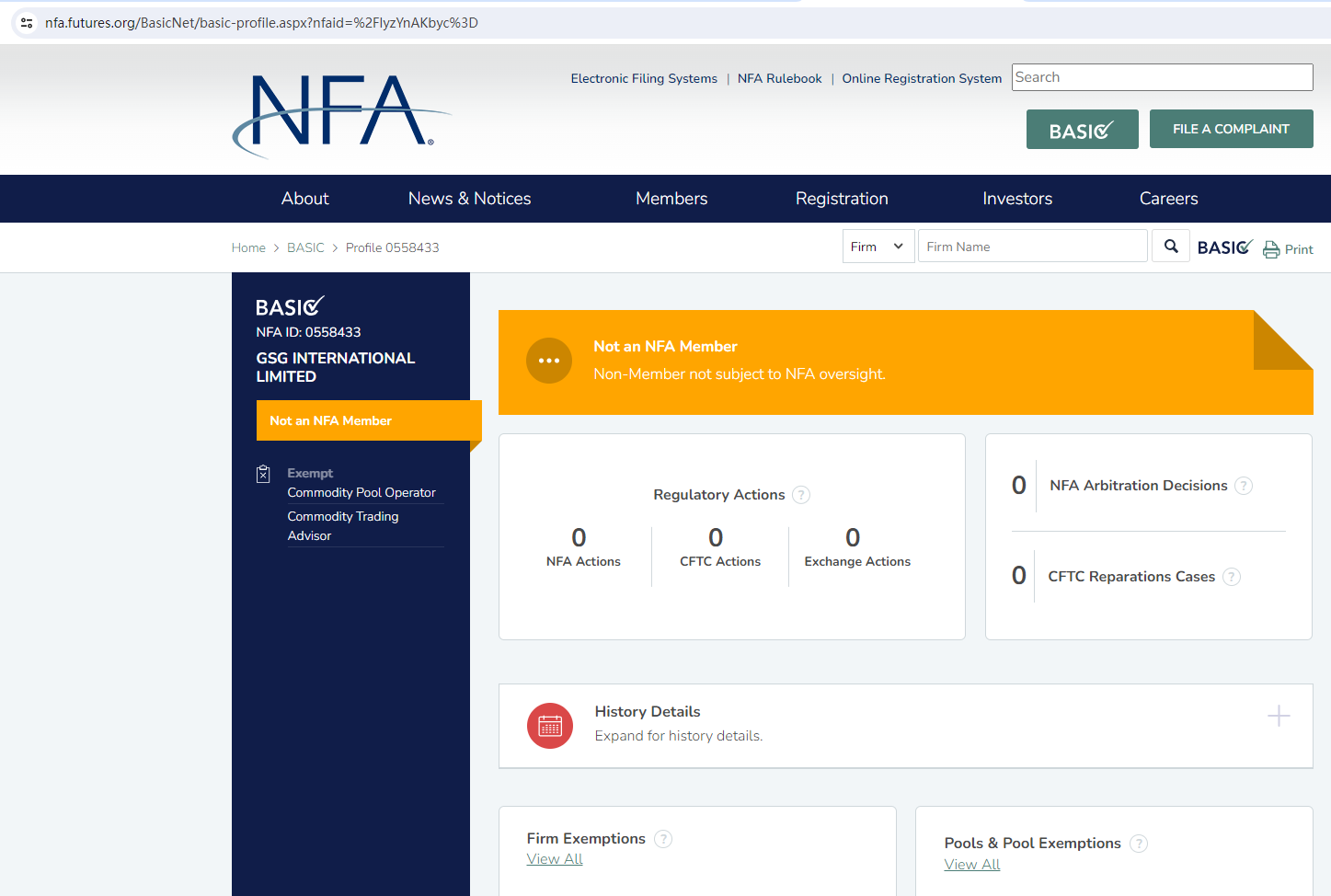
Task: Click the magnifying glass search icon
Action: (1171, 247)
